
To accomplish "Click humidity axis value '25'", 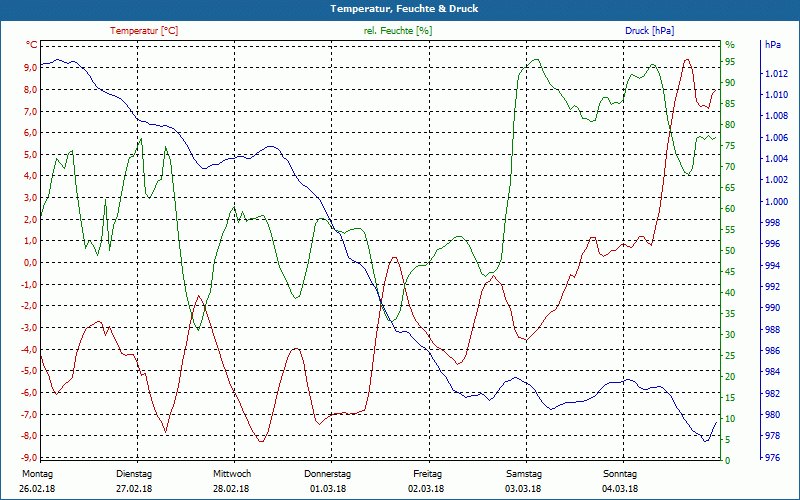I will (730, 356).
